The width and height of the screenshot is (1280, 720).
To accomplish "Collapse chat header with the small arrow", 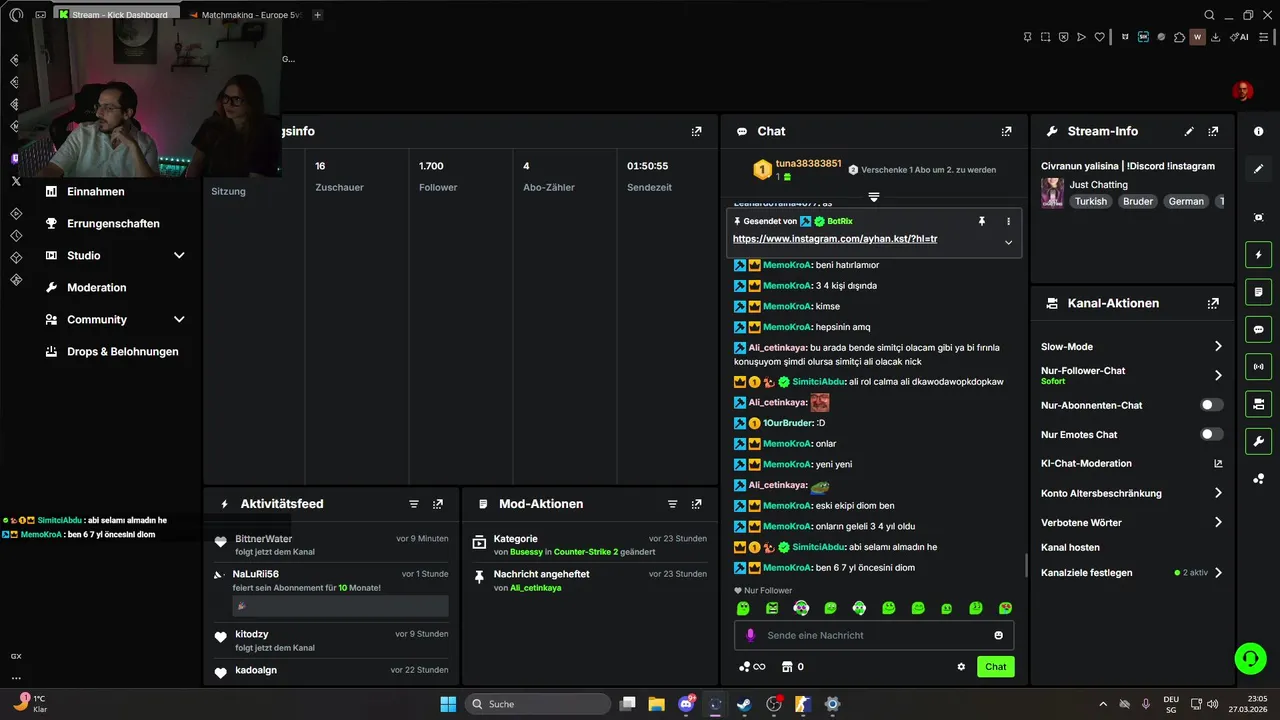I will (x=873, y=197).
